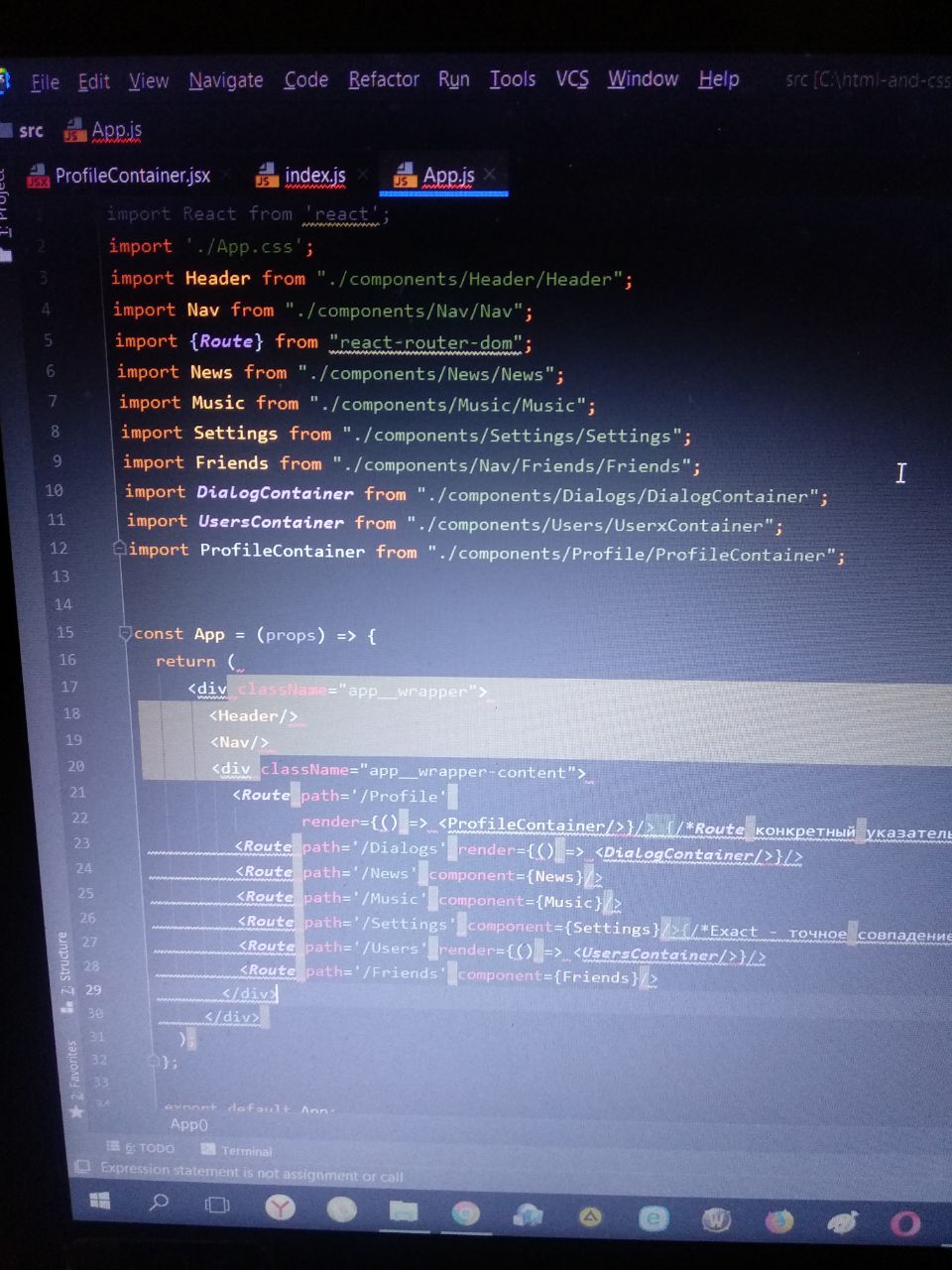Open the Refactor menu
952x1270 pixels.
click(384, 79)
